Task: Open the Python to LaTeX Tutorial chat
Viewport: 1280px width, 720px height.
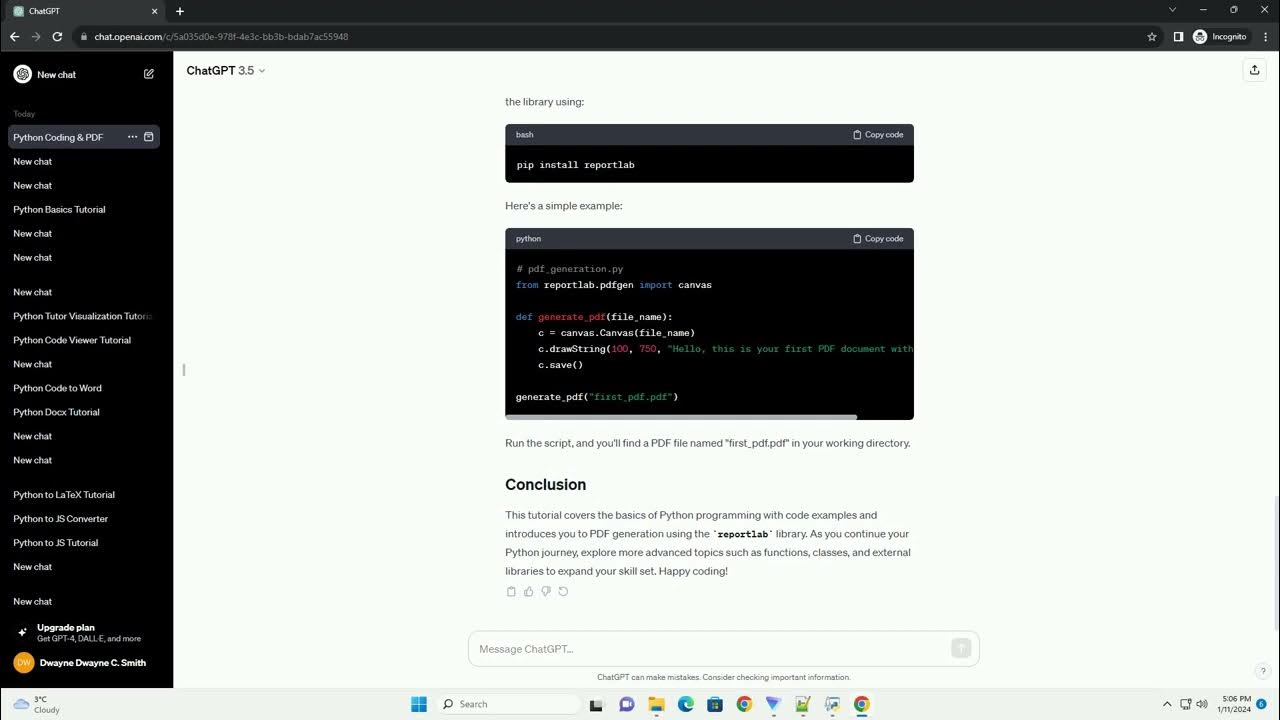Action: point(64,494)
